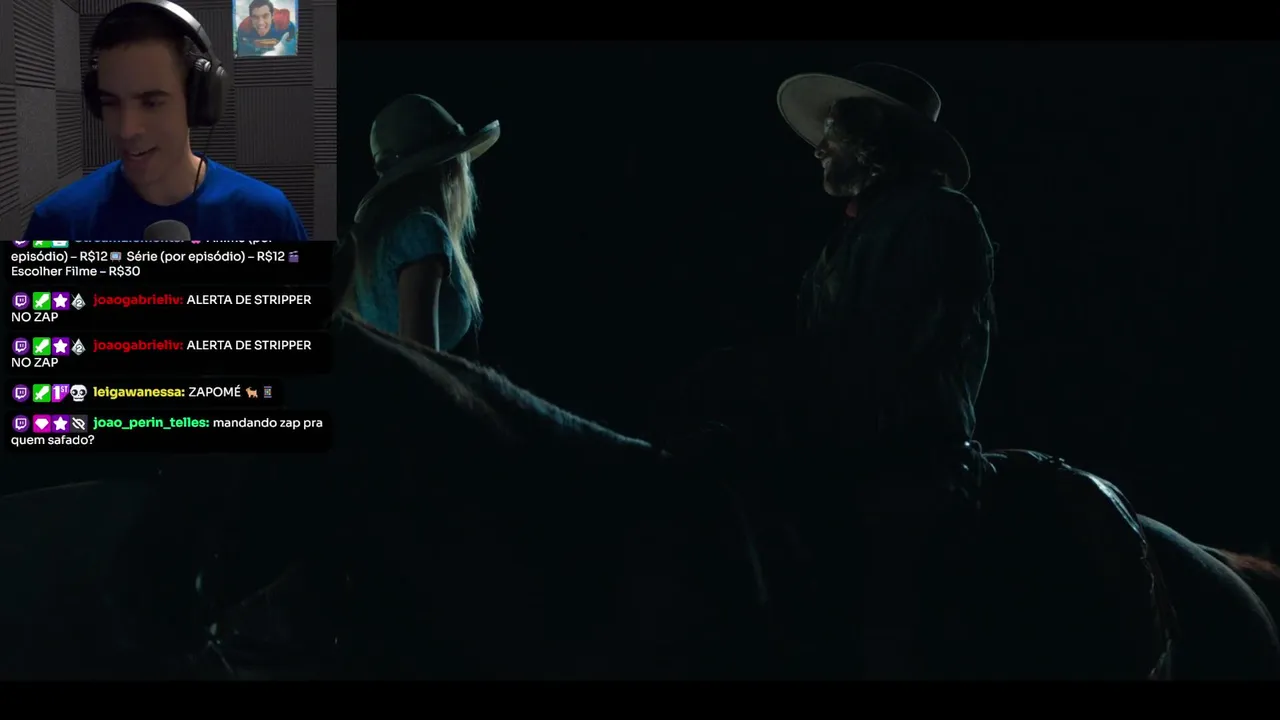Click the movie video showing the horse riders
1280x720 pixels.
click(640, 360)
